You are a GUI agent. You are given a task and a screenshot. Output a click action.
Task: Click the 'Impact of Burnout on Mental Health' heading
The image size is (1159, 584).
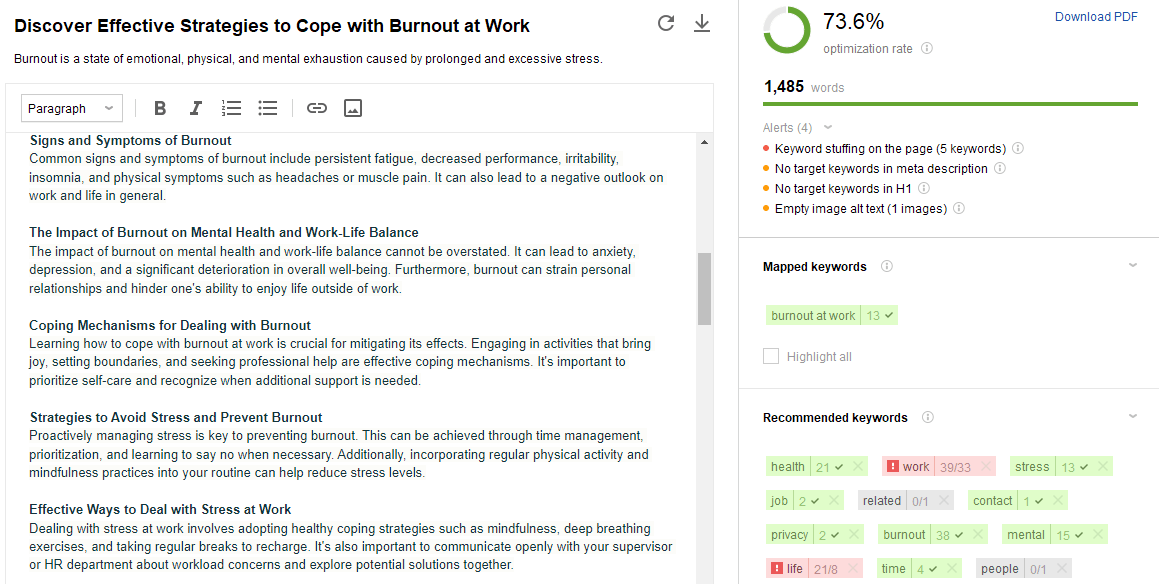pyautogui.click(x=224, y=232)
